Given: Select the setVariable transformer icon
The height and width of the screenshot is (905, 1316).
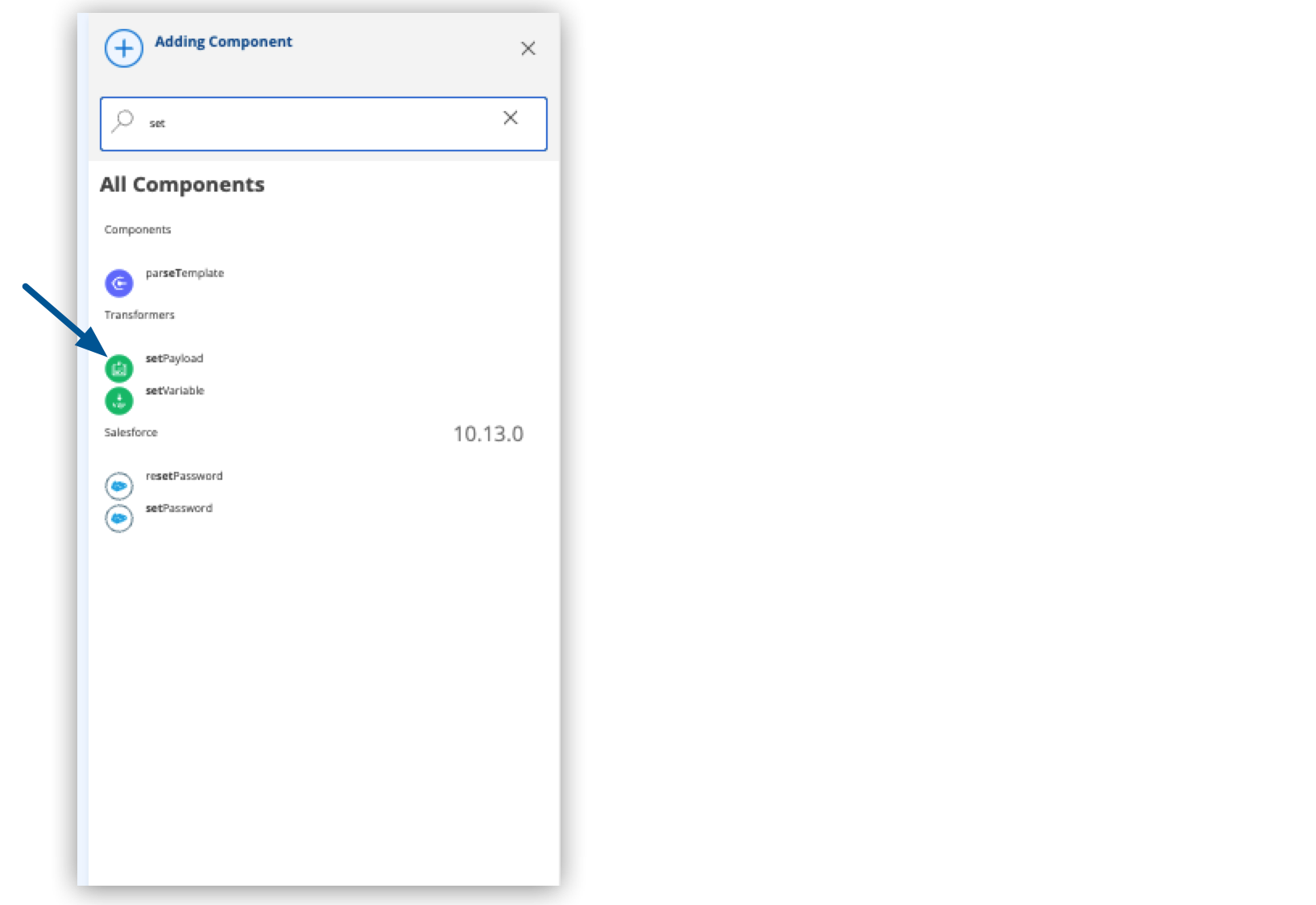Looking at the screenshot, I should coord(119,400).
